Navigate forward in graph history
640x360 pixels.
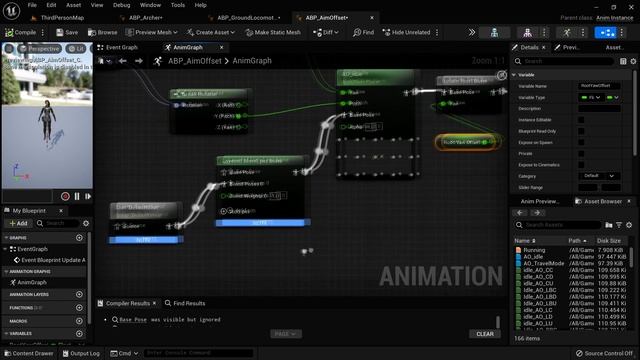click(x=139, y=61)
